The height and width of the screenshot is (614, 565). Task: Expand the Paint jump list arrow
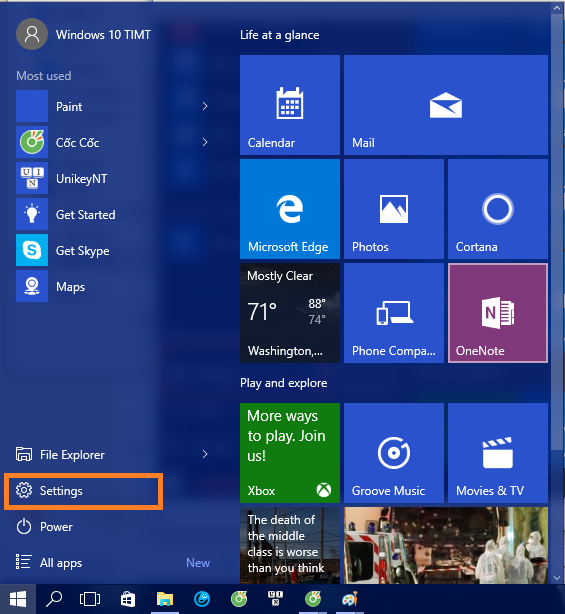[x=205, y=106]
